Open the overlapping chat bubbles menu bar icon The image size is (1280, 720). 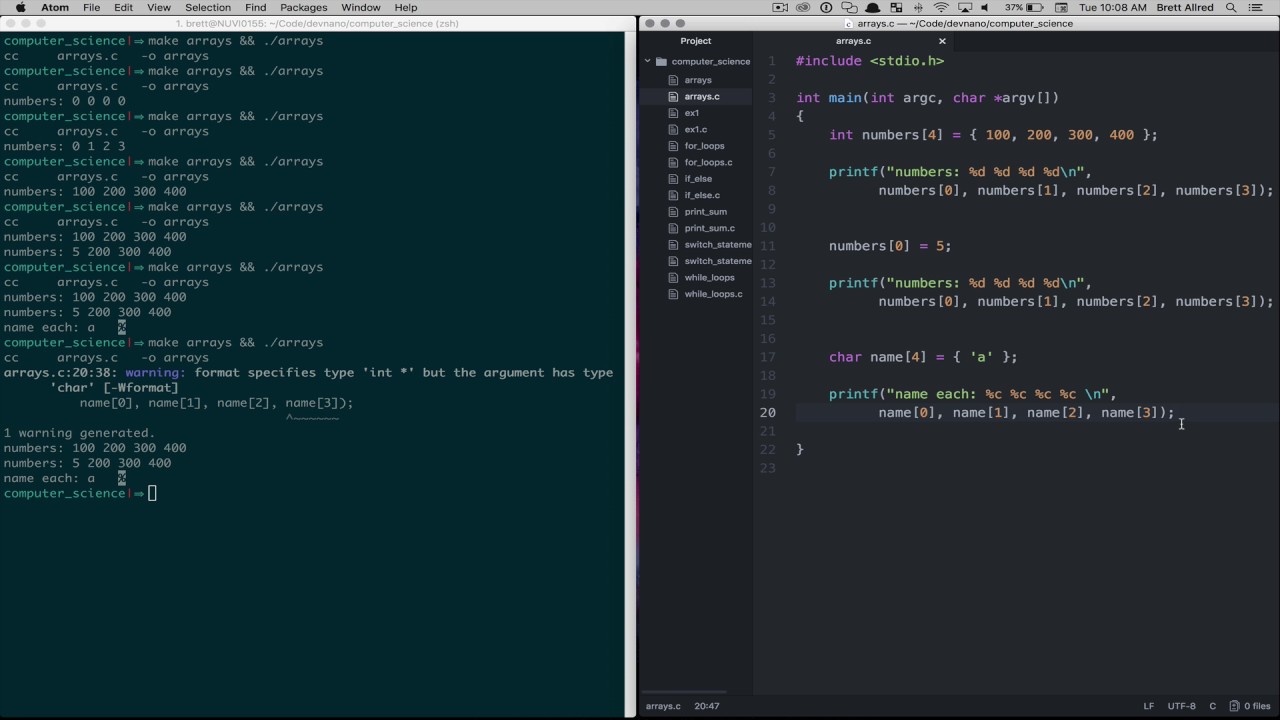pos(850,8)
